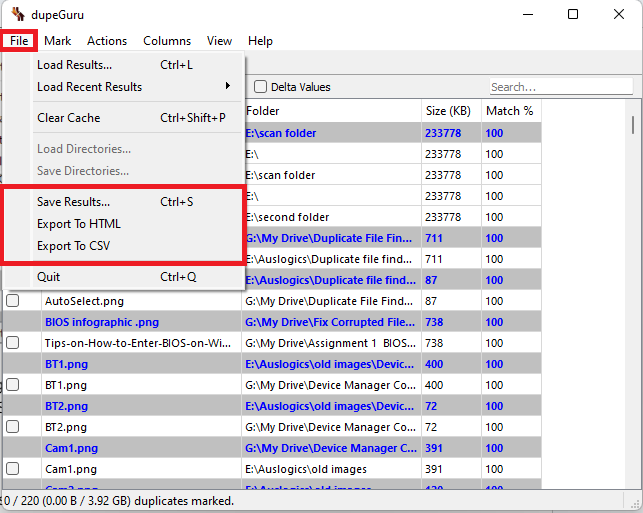Click the Search input field
Viewport: 643px width, 513px height.
(559, 87)
